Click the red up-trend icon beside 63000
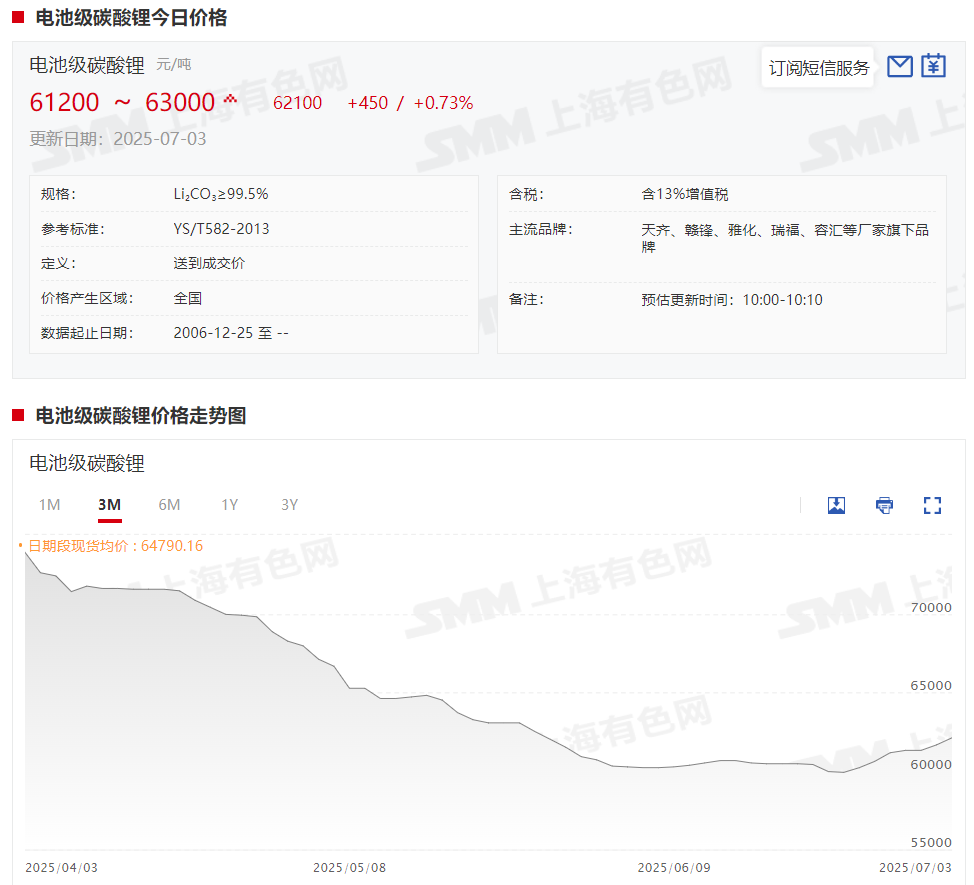This screenshot has height=885, width=974. point(231,99)
